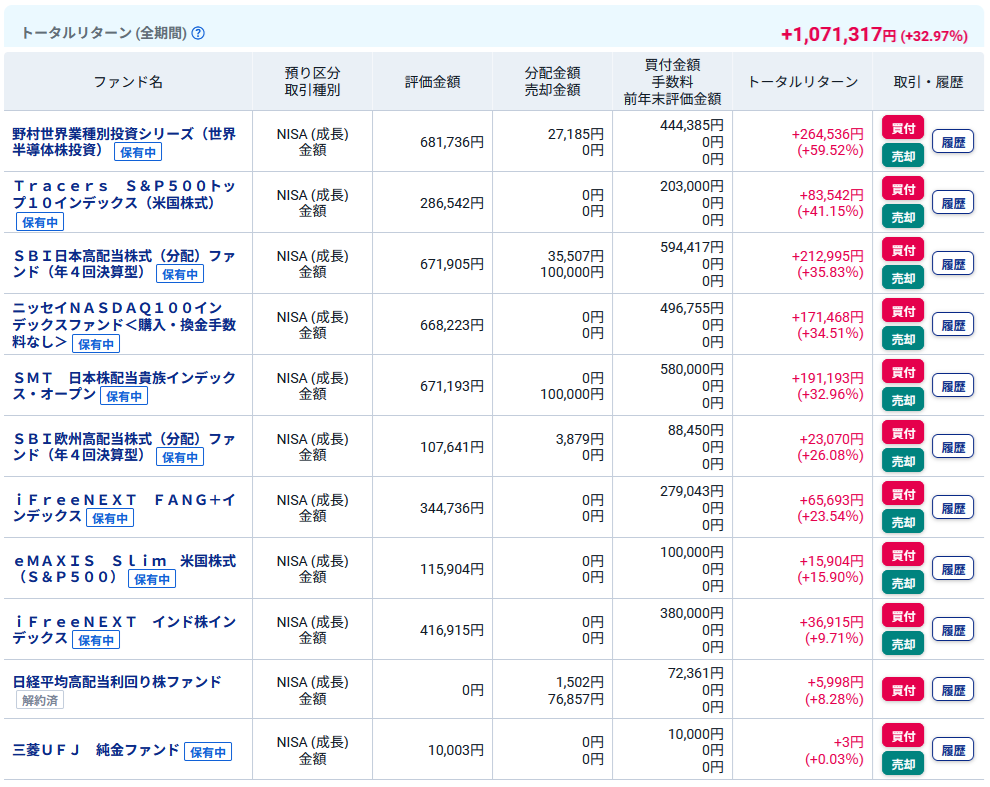
Task: Sell the iFreeNEXT FANG+ index fund
Action: tap(903, 523)
